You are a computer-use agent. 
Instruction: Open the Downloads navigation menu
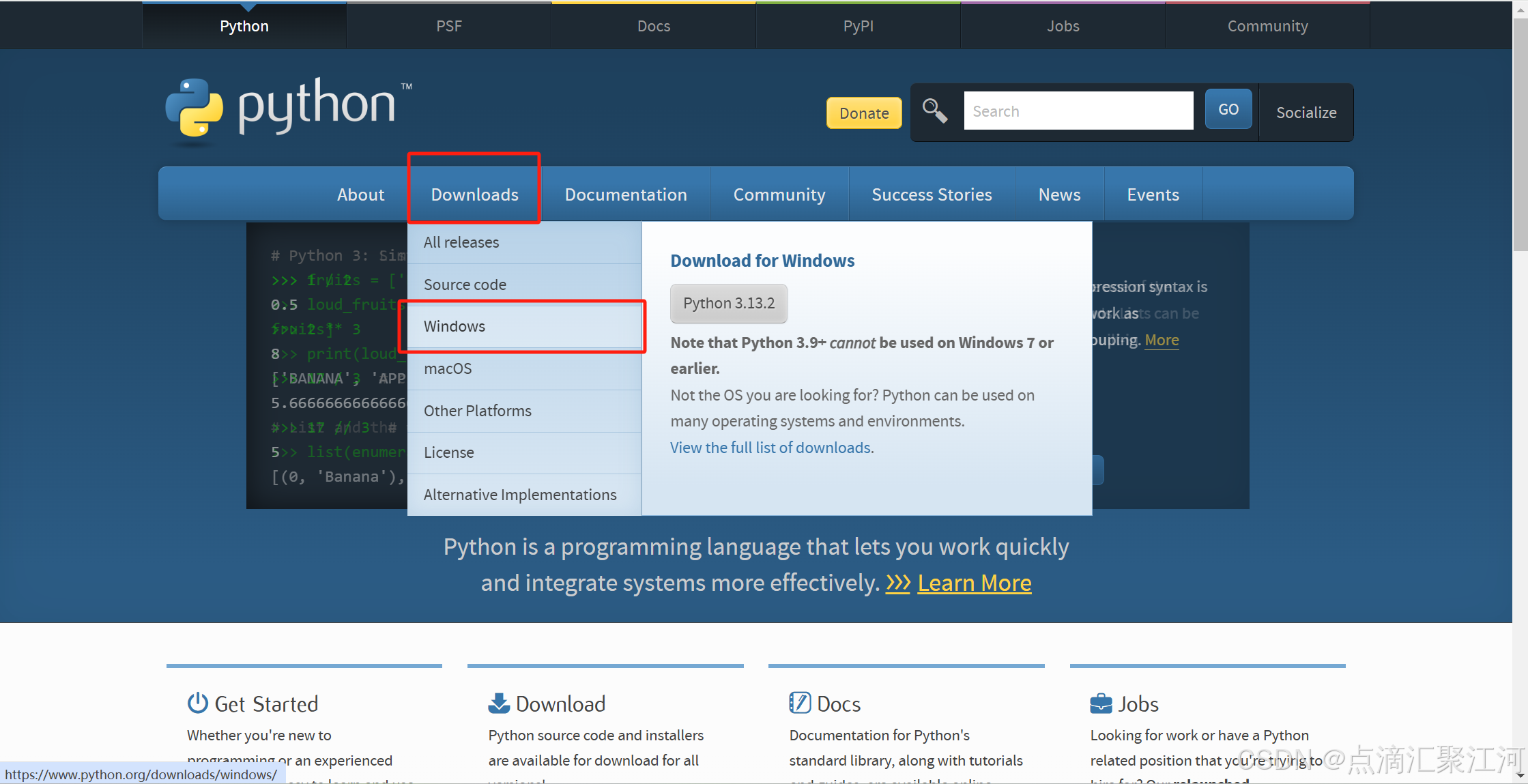tap(474, 194)
